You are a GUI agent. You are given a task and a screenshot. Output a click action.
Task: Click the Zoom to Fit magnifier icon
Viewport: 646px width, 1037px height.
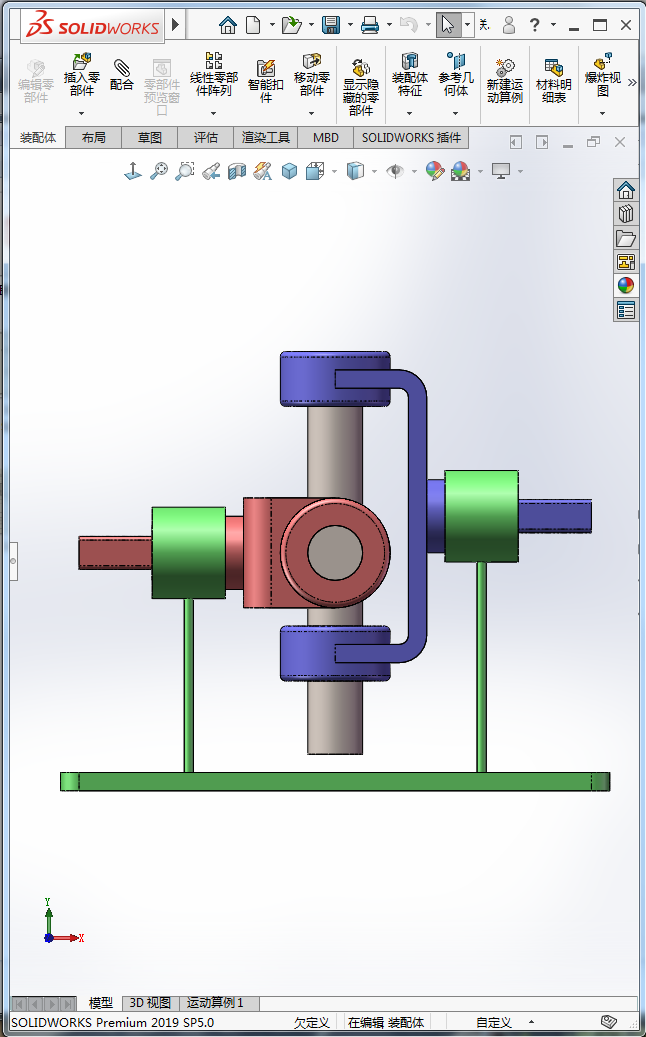(x=159, y=171)
